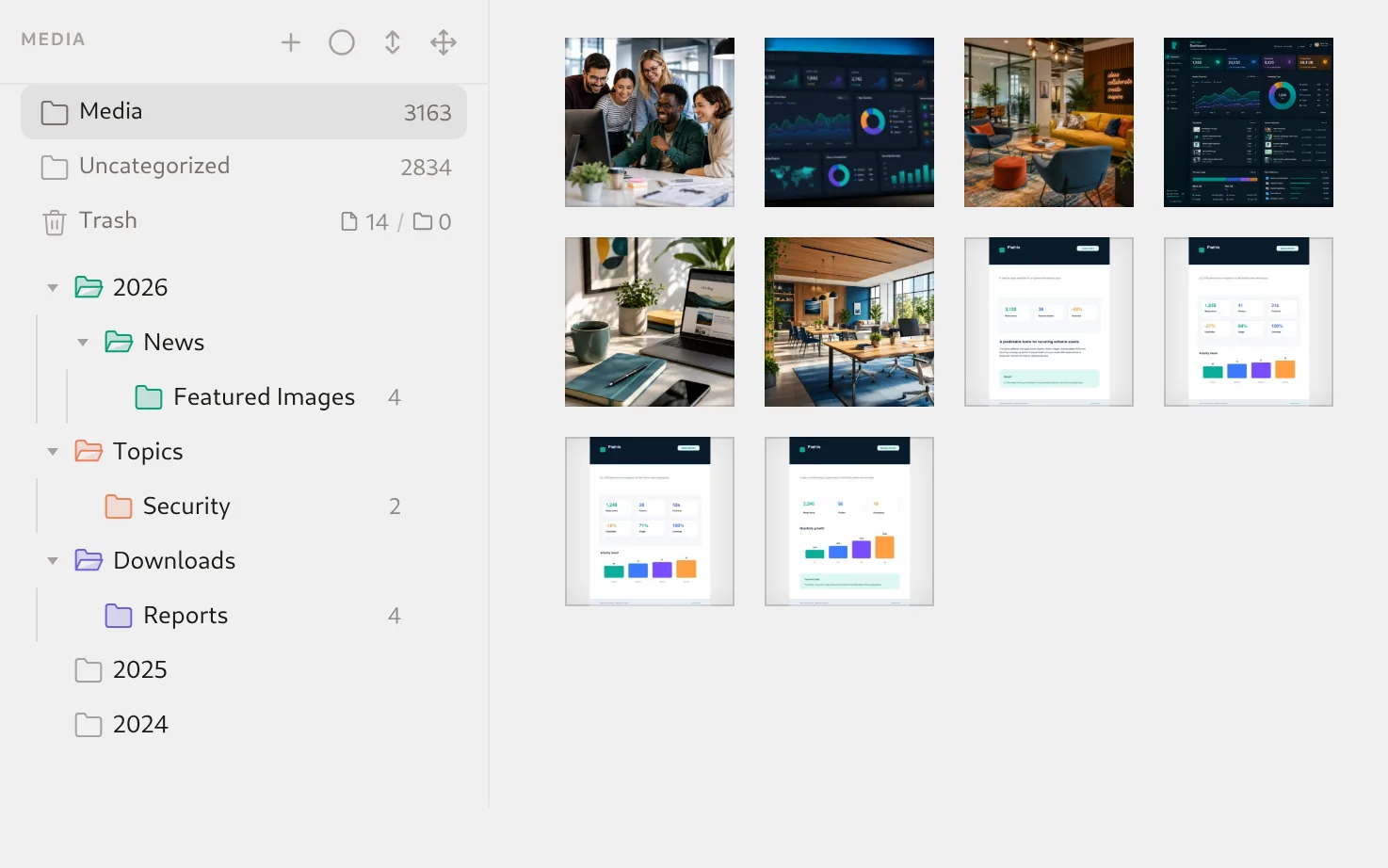Select the flat dark dashboard screenshot thumbnail
Image resolution: width=1388 pixels, height=868 pixels.
click(x=1249, y=122)
